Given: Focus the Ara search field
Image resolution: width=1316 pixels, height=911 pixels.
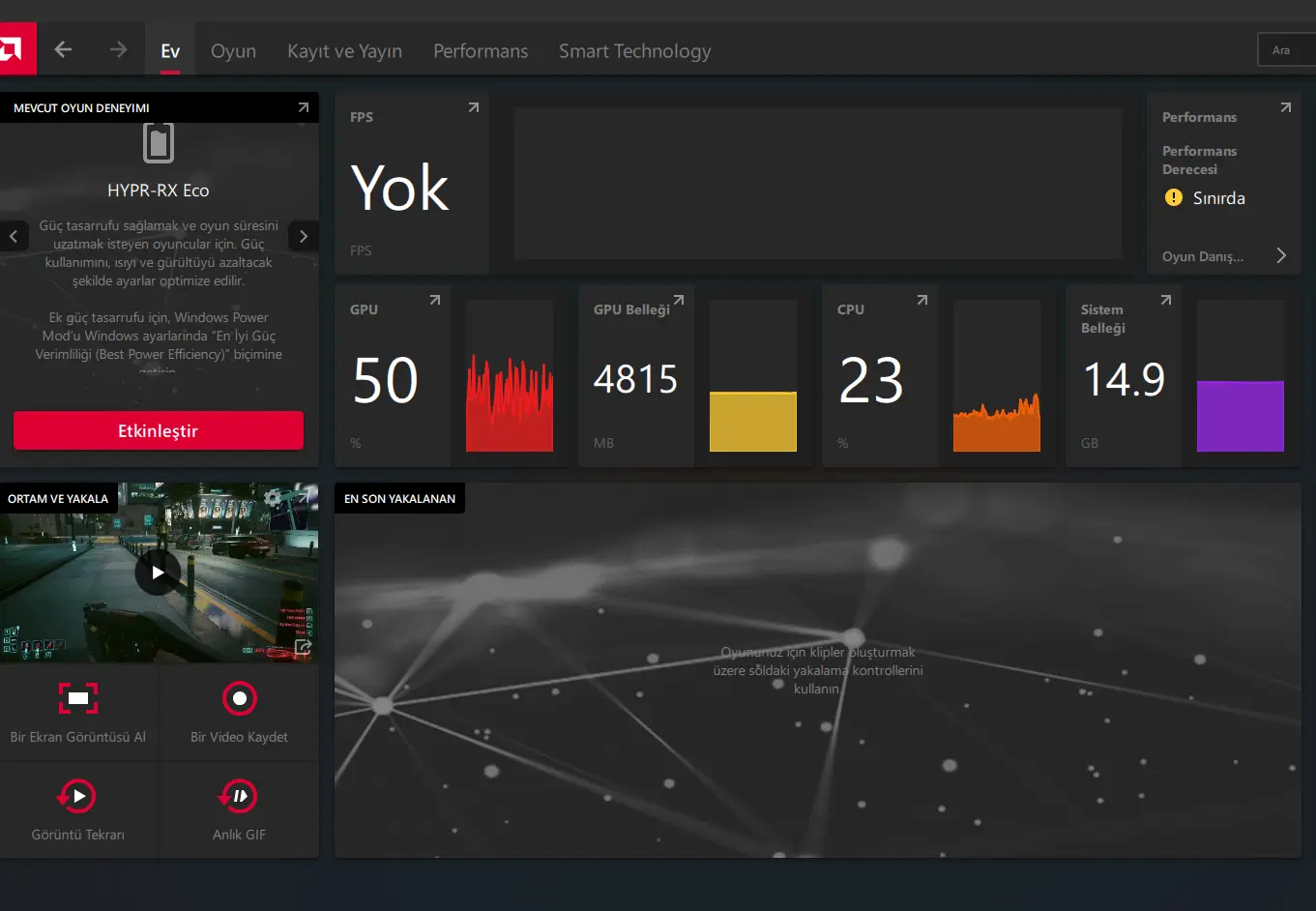Looking at the screenshot, I should (1287, 50).
